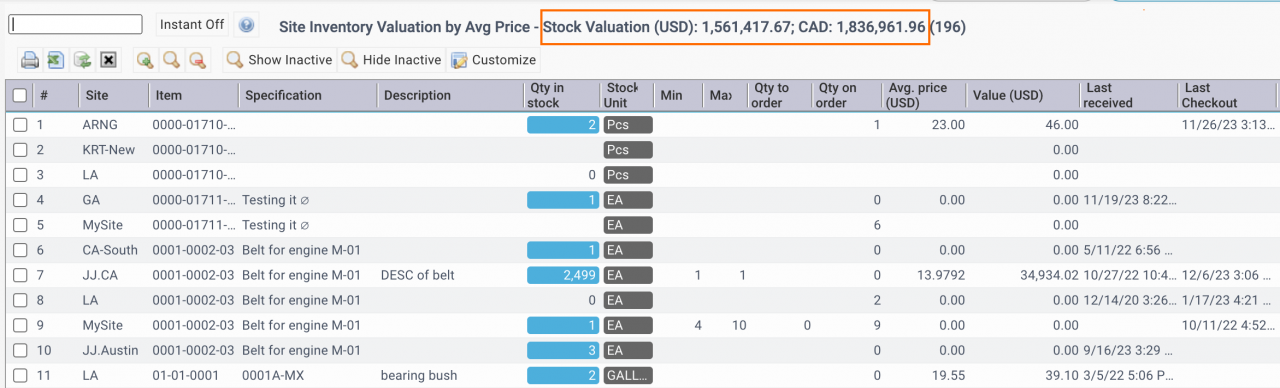Image resolution: width=1280 pixels, height=388 pixels.
Task: Click the refresh export icon beside Excel
Action: point(83,60)
